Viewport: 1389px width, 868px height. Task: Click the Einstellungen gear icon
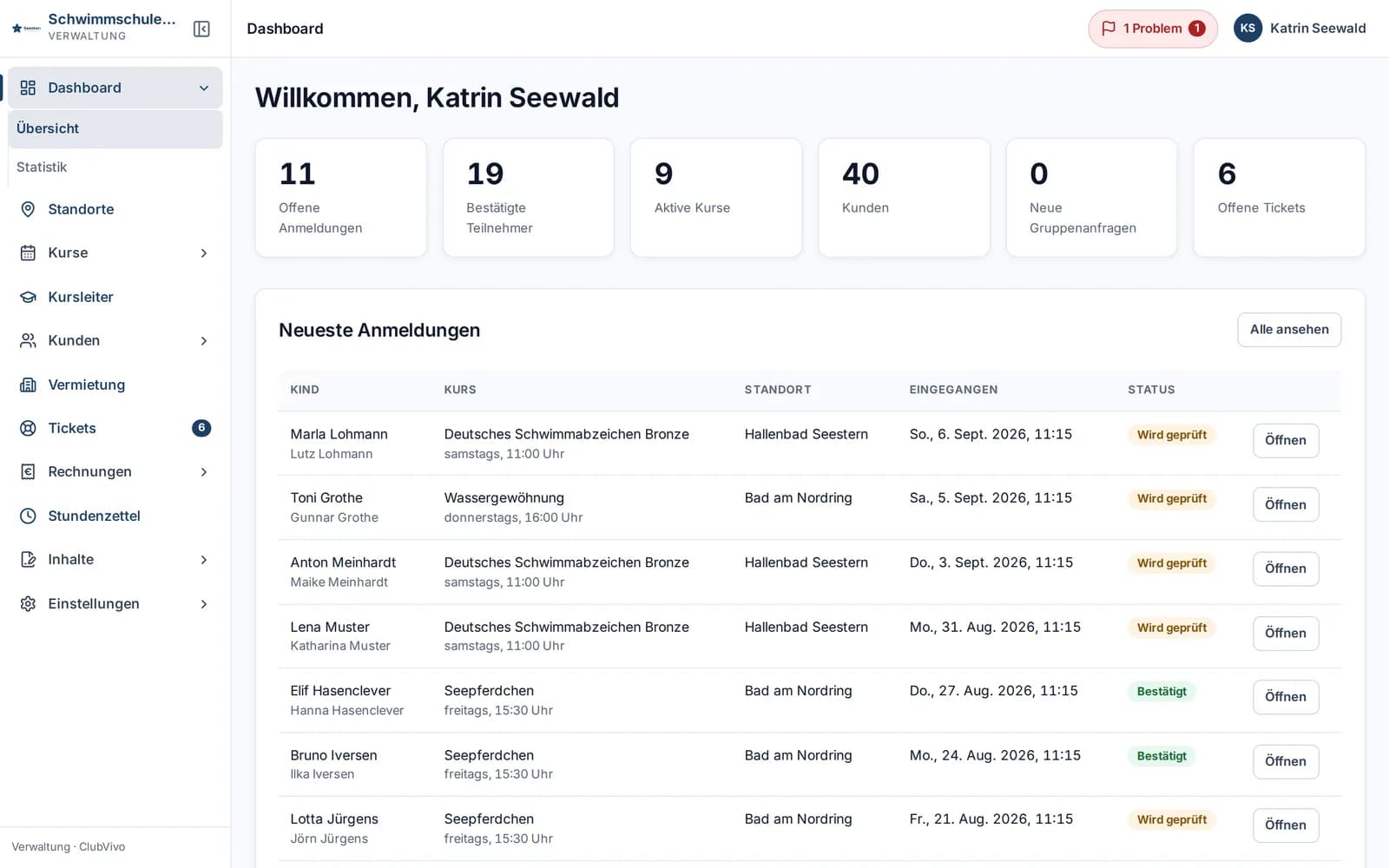point(28,603)
